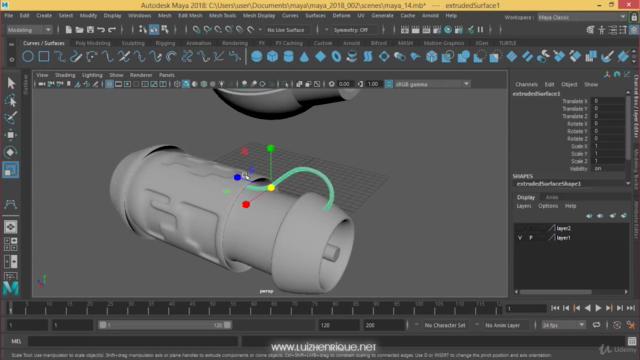Create a NURBS cylinder from shelf
Viewport: 640px width, 360px height.
[288, 56]
